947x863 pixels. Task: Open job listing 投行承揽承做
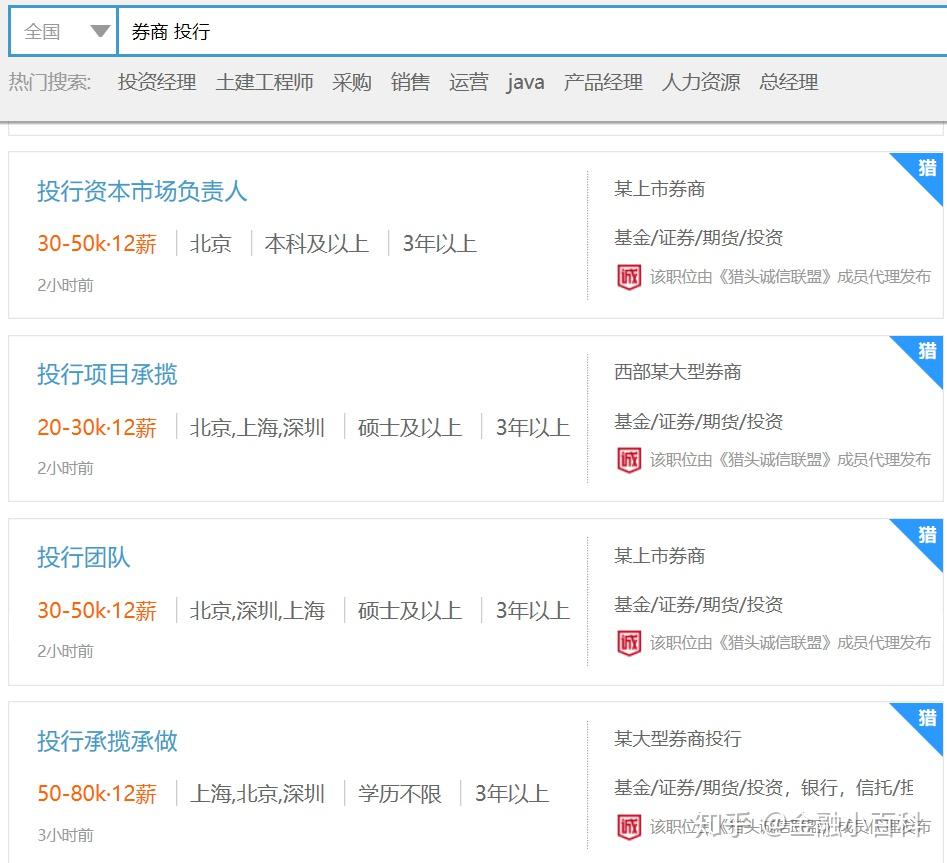coord(107,741)
